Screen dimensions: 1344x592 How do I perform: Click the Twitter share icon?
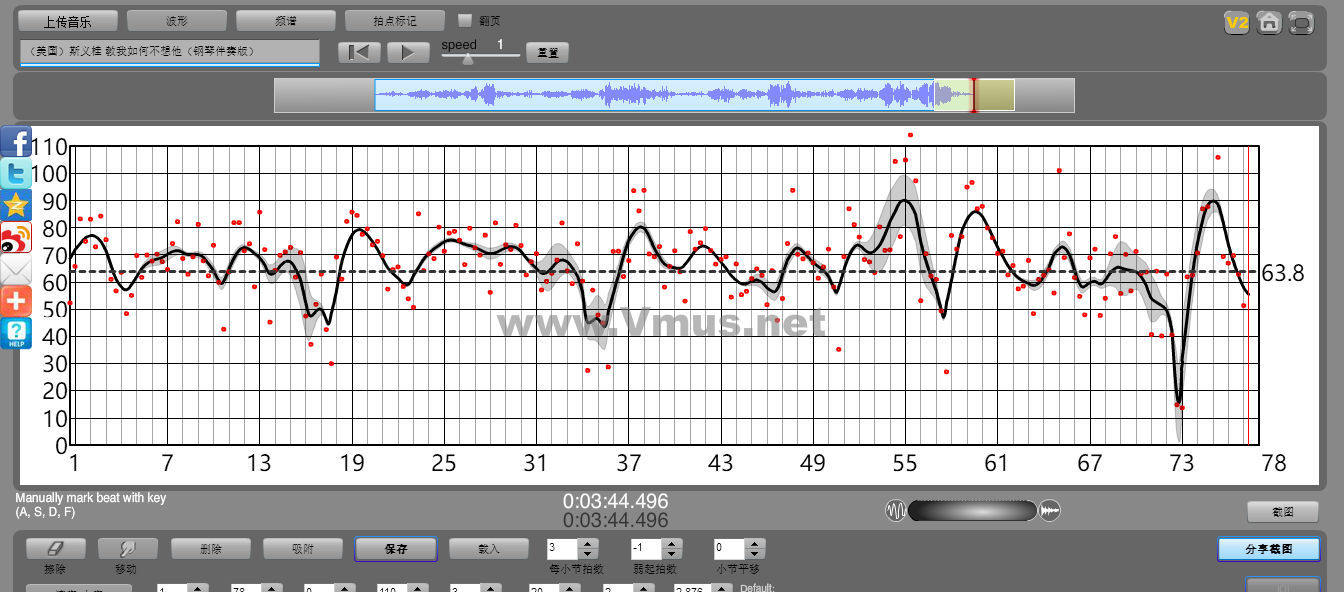pos(17,174)
